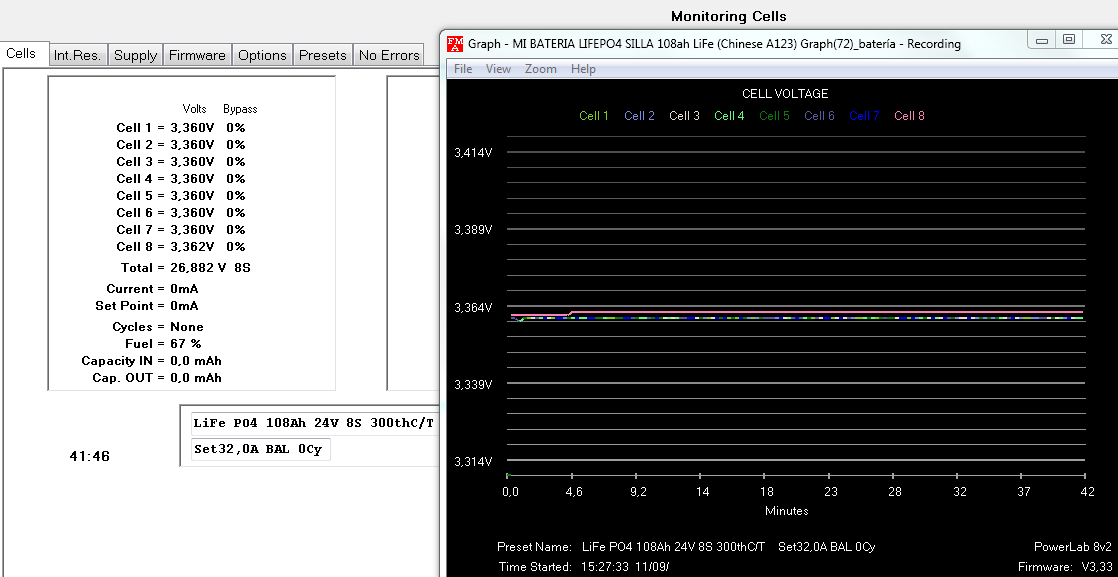Click the No Errors tab
Screen dimensions: 1118x577
click(389, 55)
